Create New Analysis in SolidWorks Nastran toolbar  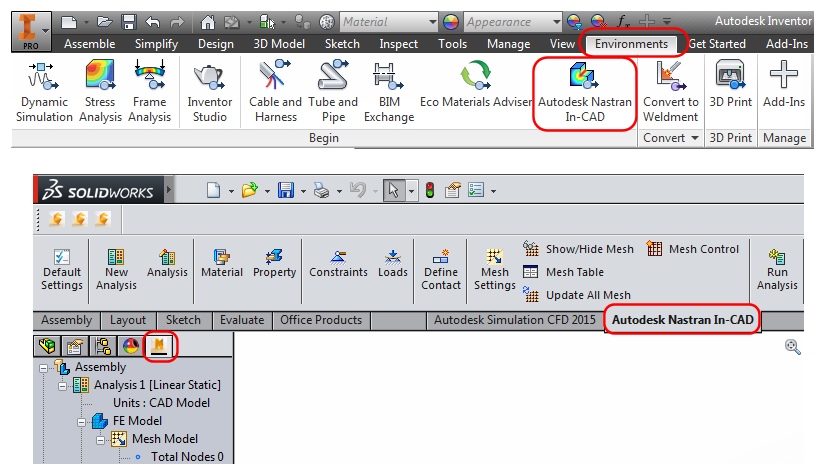(x=116, y=270)
